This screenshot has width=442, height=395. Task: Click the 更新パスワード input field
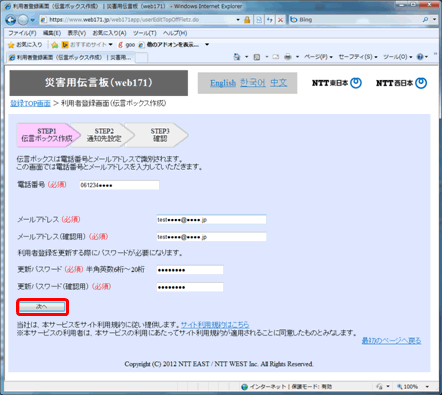[x=190, y=270]
